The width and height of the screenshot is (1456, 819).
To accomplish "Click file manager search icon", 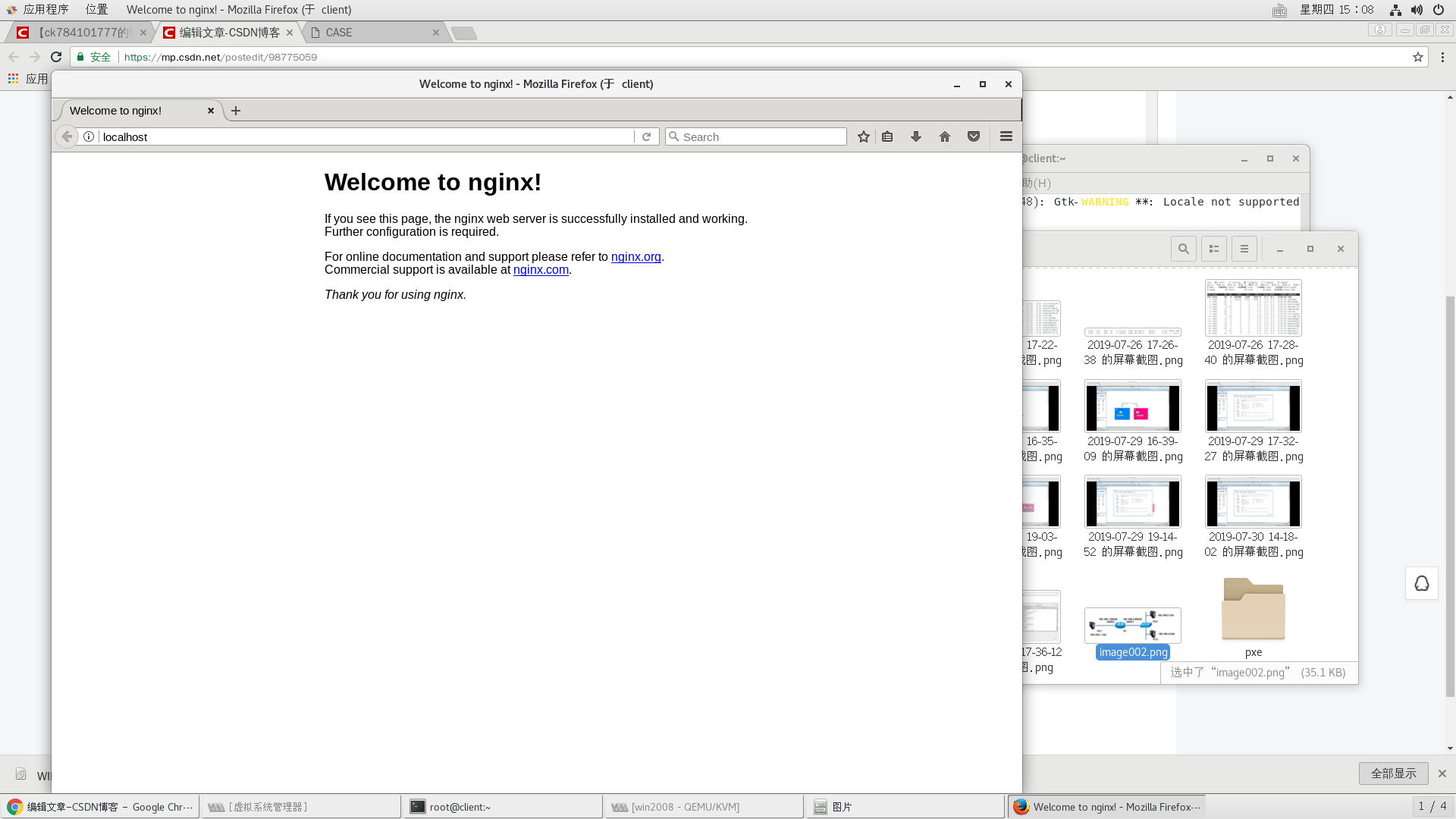I will point(1183,249).
